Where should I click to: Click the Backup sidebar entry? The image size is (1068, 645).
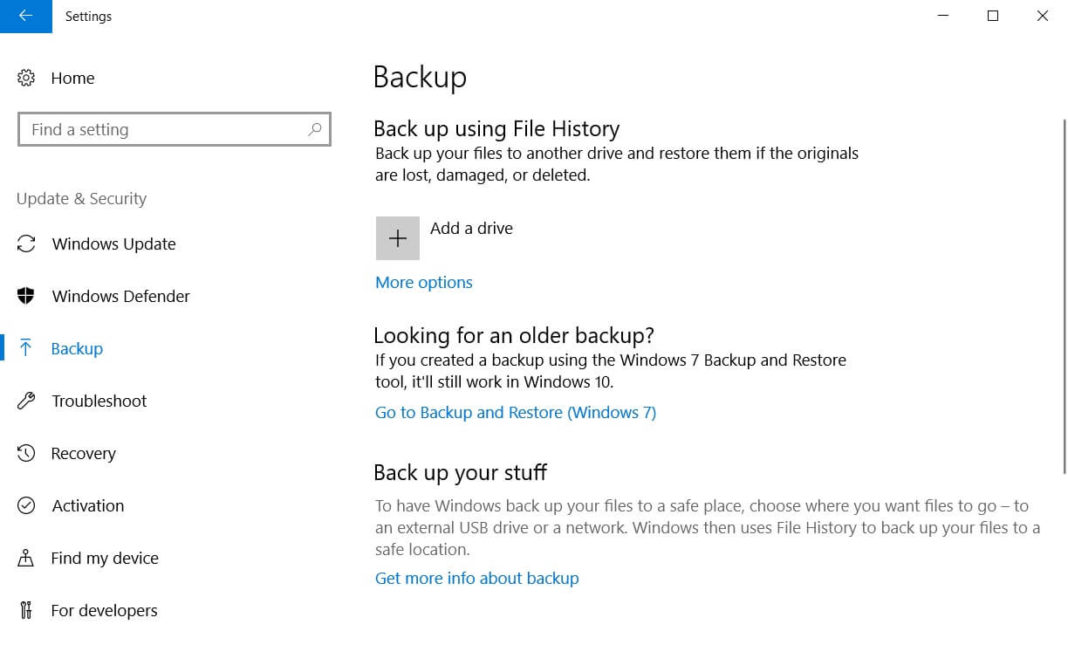76,348
